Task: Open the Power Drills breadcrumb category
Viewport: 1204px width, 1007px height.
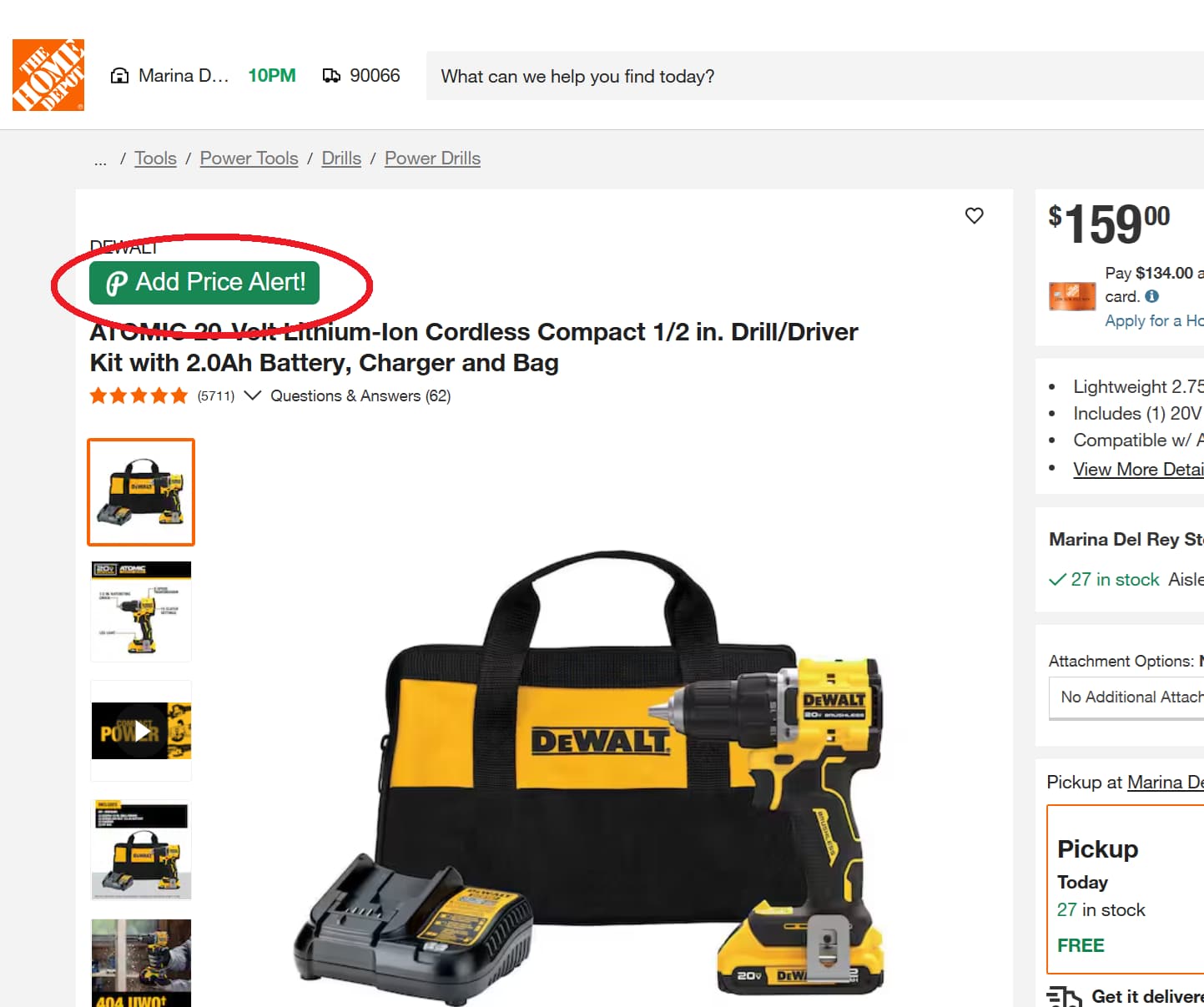Action: (x=432, y=158)
